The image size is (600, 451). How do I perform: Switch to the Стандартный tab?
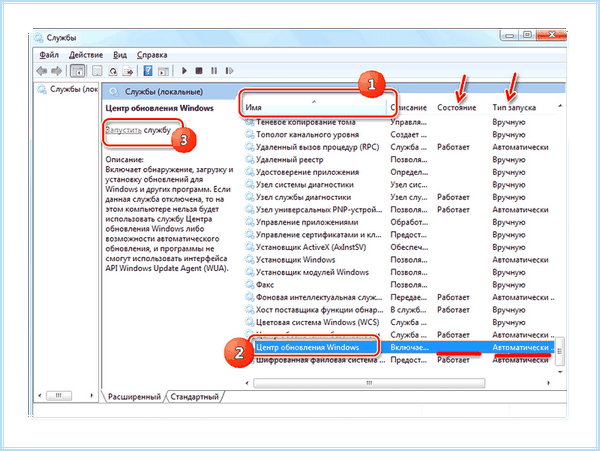(x=194, y=397)
